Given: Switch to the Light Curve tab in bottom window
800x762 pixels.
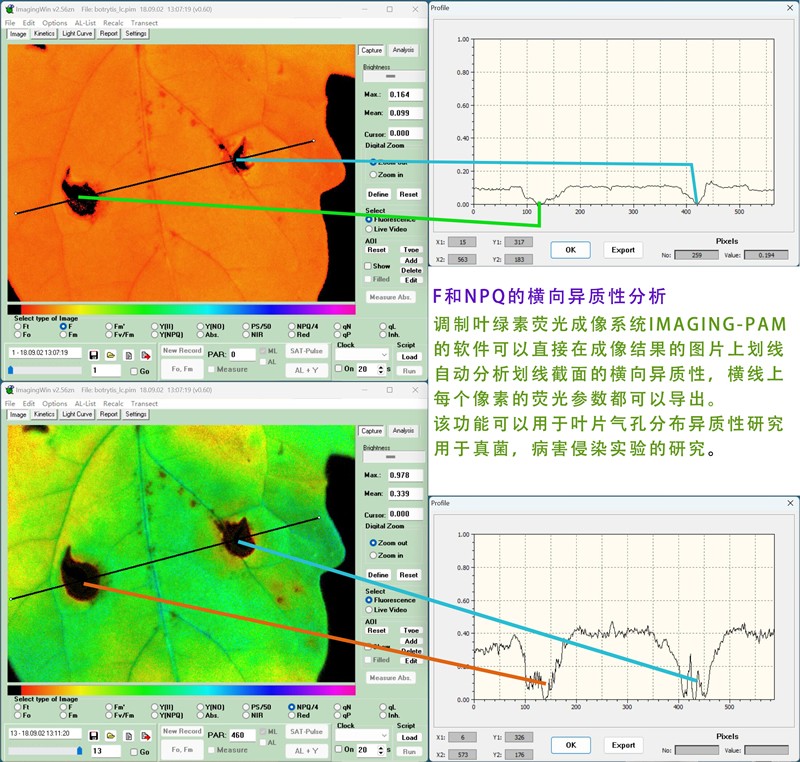Looking at the screenshot, I should pyautogui.click(x=77, y=414).
